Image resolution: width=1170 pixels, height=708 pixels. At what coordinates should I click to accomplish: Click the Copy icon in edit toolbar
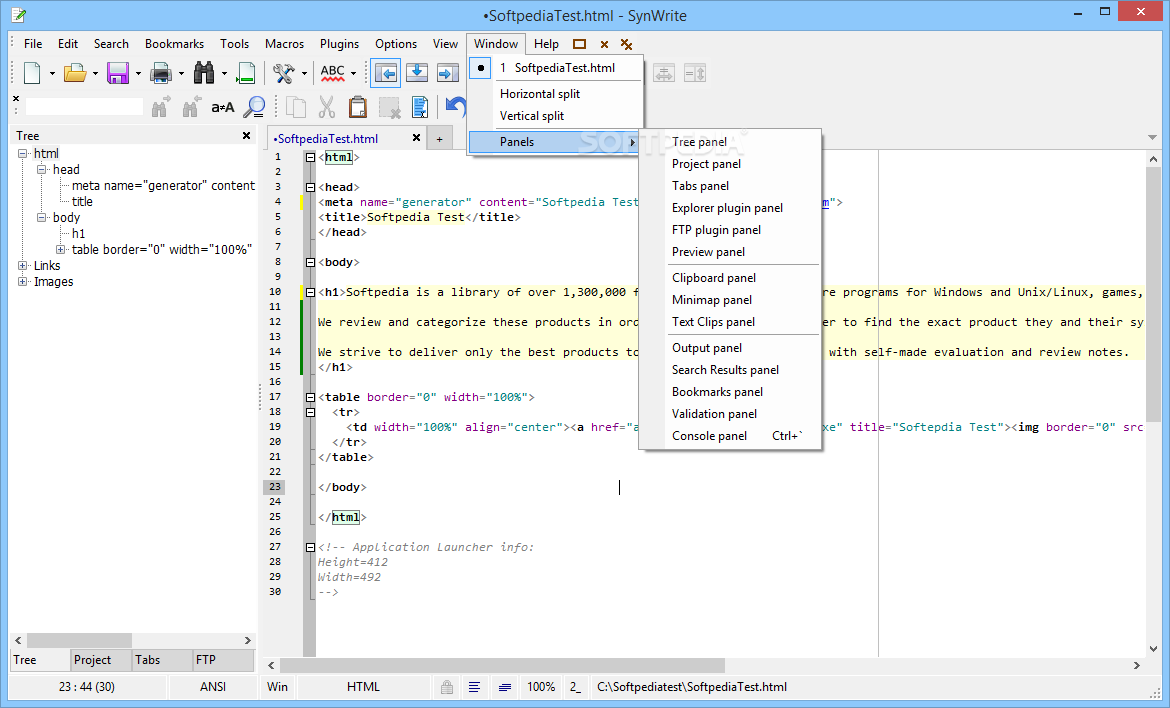(x=296, y=107)
